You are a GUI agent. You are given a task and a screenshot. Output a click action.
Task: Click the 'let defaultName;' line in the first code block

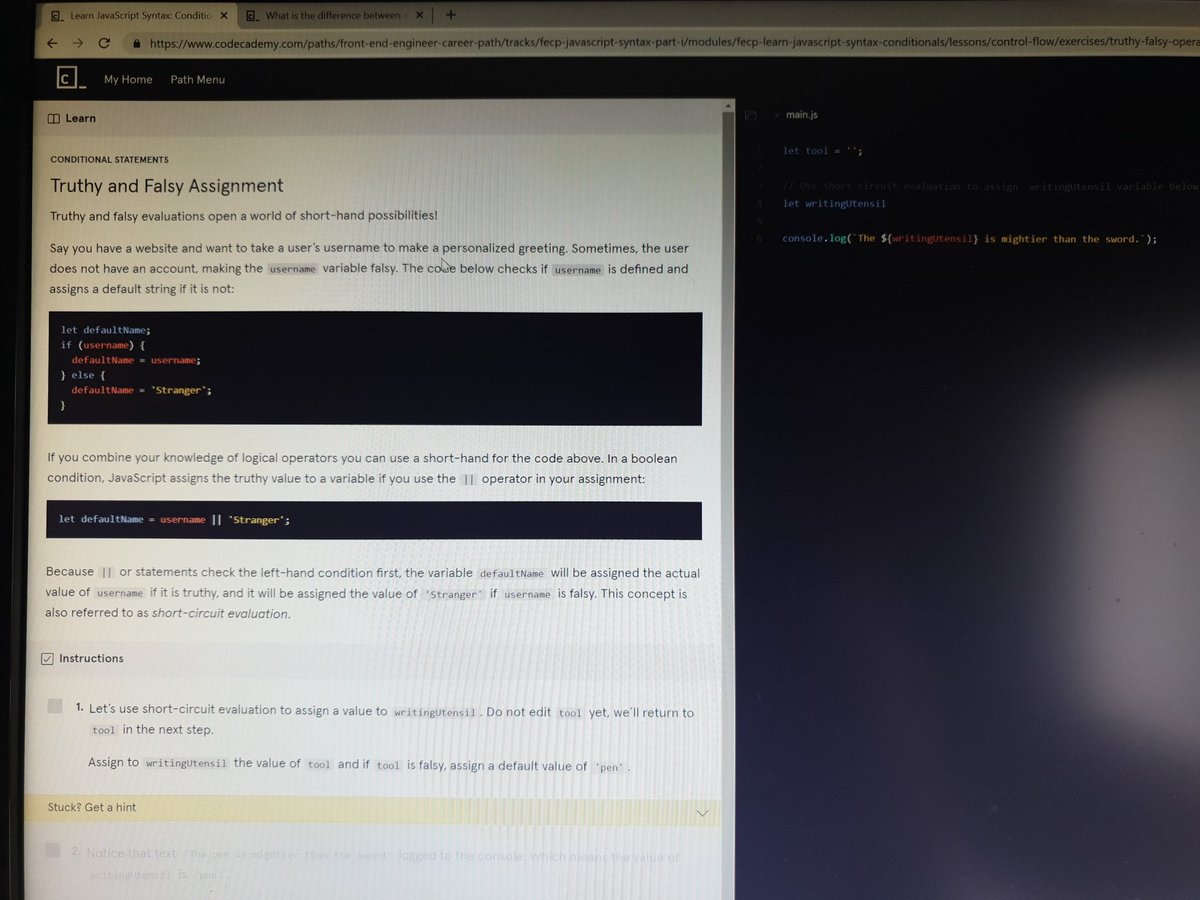coord(105,329)
